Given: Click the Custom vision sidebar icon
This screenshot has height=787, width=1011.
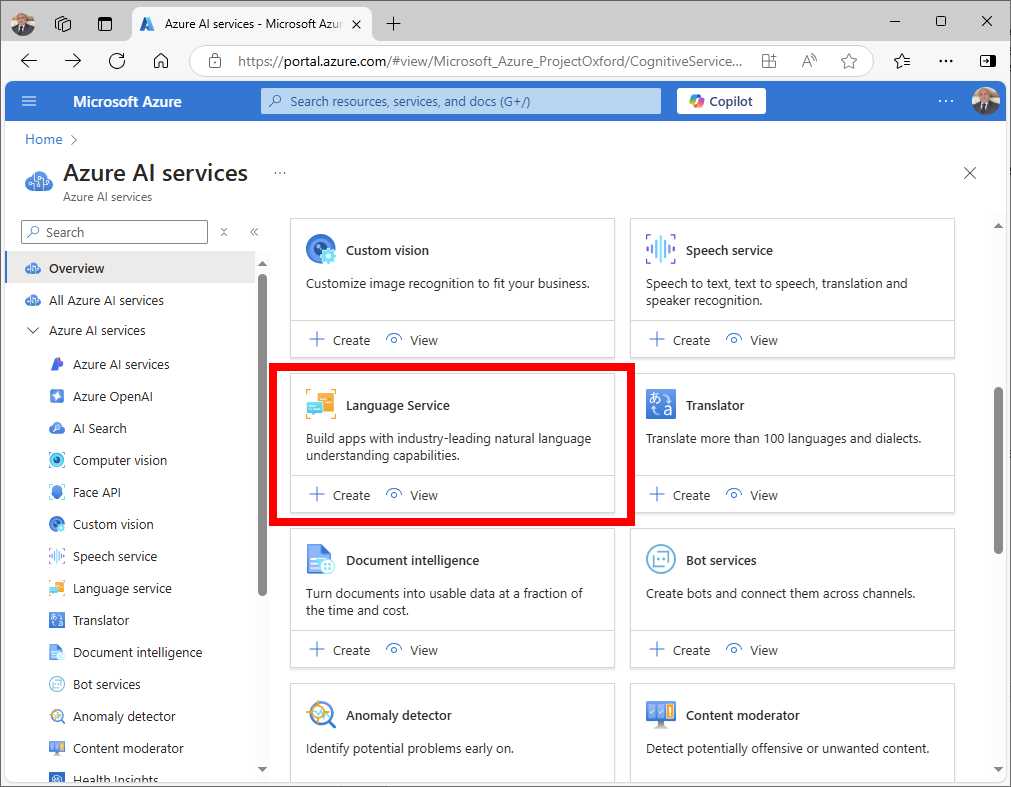Looking at the screenshot, I should click(x=57, y=525).
